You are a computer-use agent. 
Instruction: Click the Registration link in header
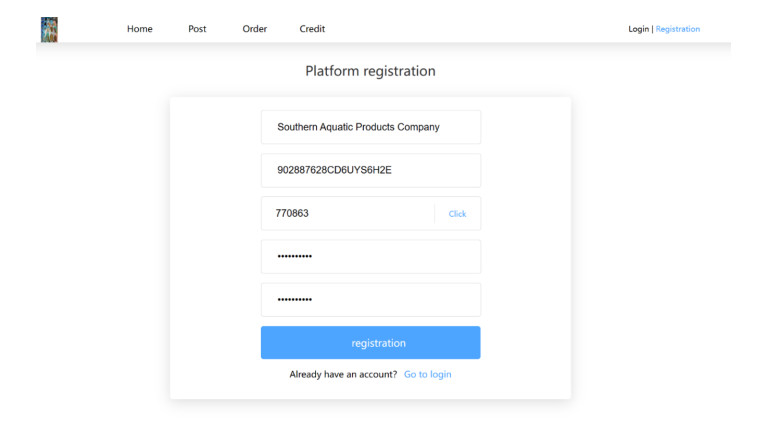678,29
